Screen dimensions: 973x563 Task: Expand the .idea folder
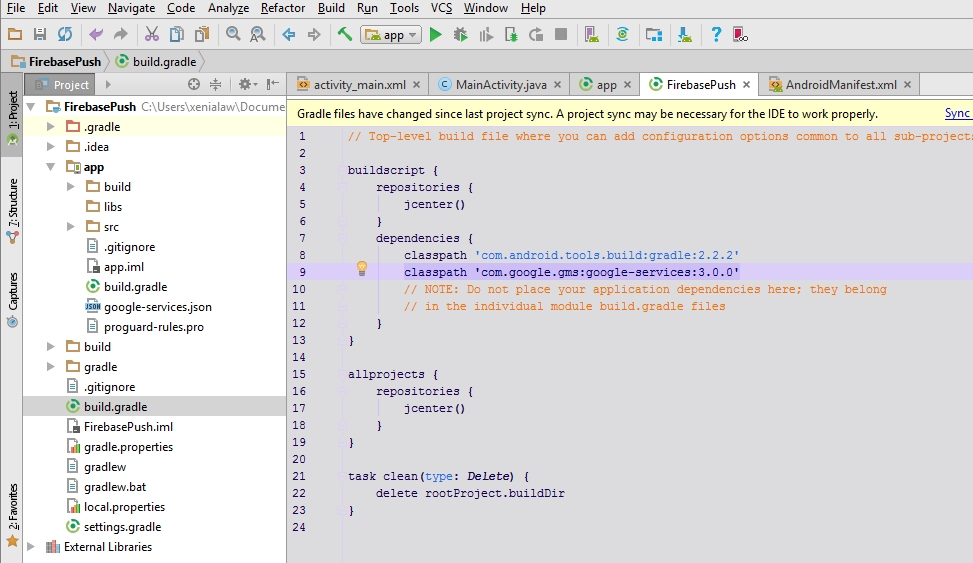pos(51,146)
